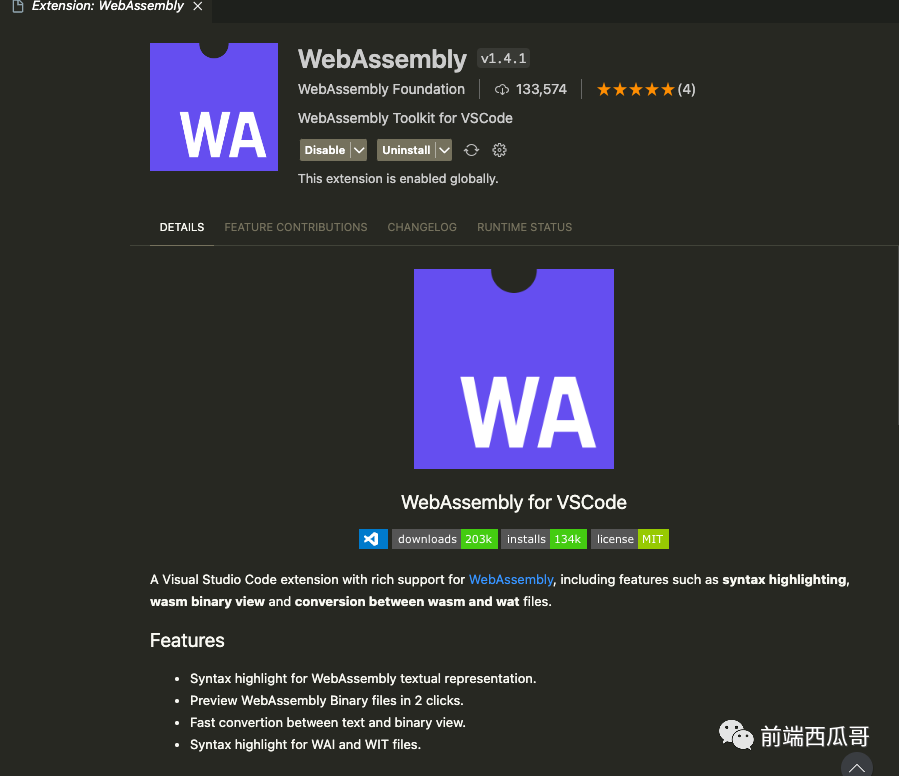This screenshot has height=776, width=899.
Task: Expand the Disable dropdown arrow
Action: click(x=359, y=150)
